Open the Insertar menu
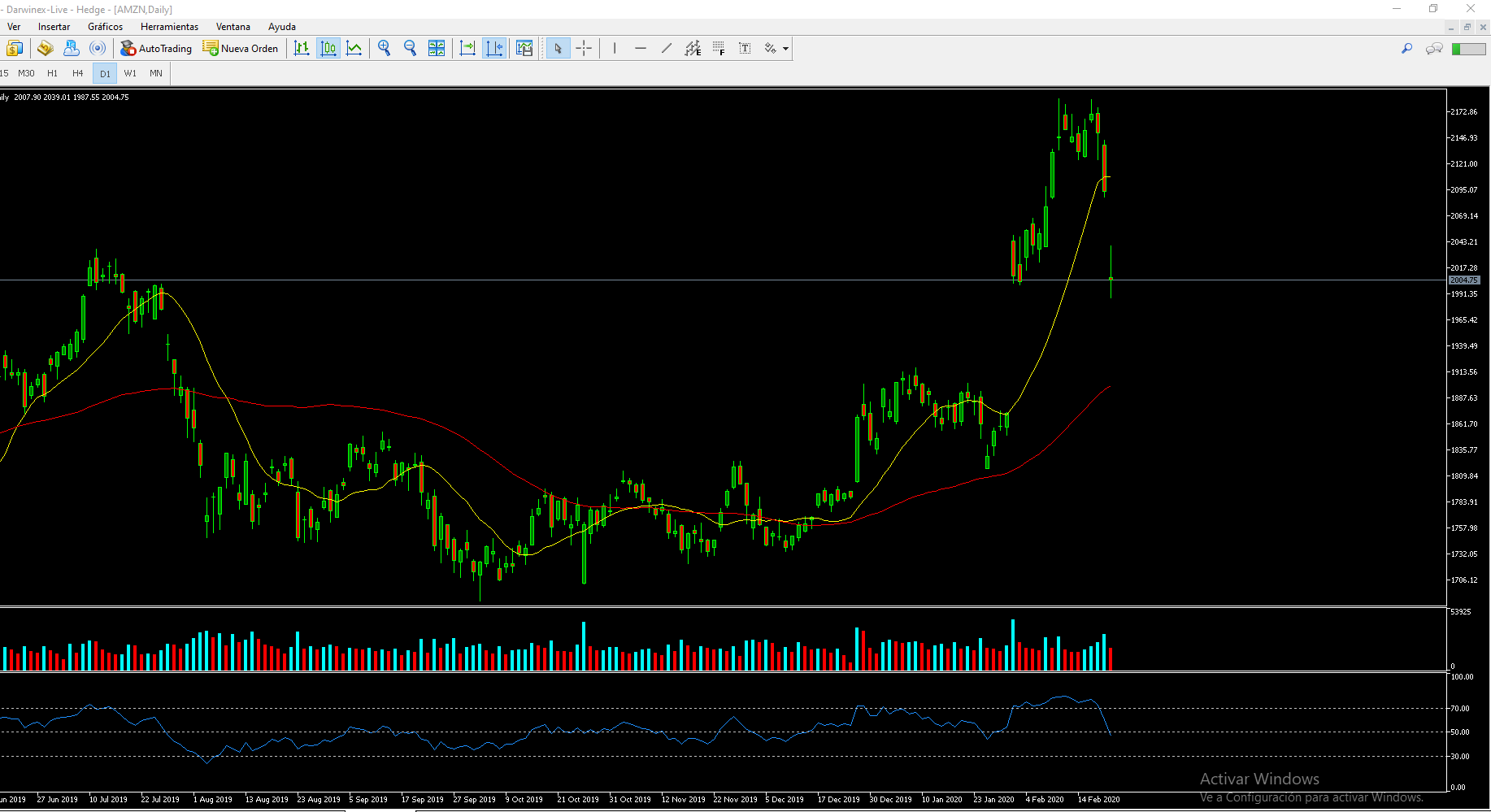This screenshot has height=812, width=1491. [x=54, y=27]
